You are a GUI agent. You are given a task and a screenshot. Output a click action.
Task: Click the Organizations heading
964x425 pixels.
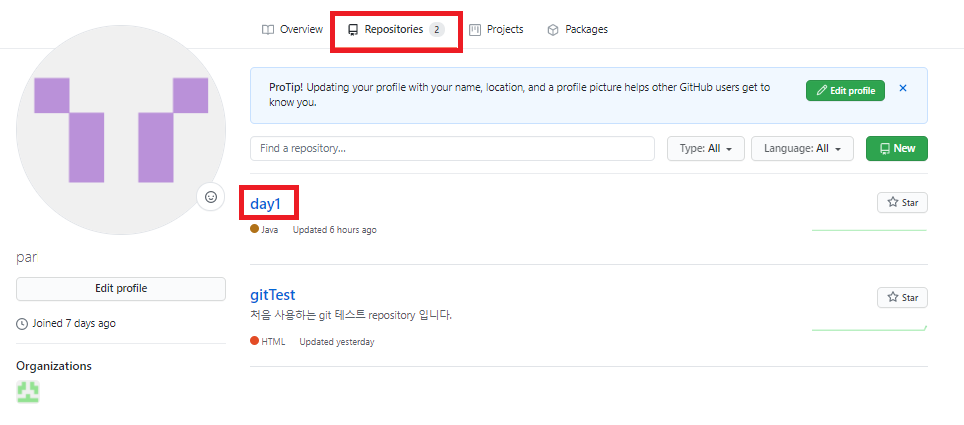54,366
